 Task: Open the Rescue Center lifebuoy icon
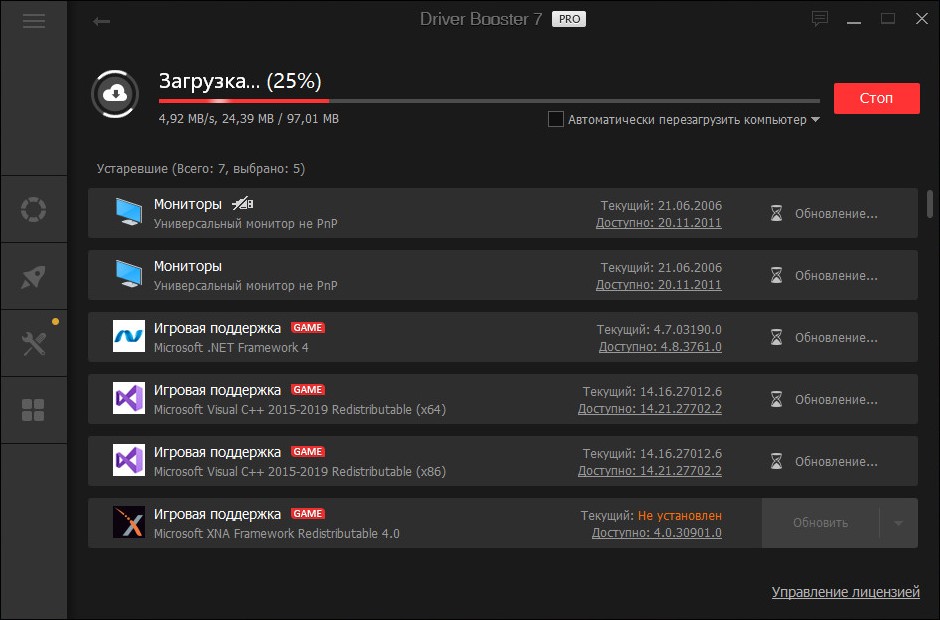[x=33, y=210]
